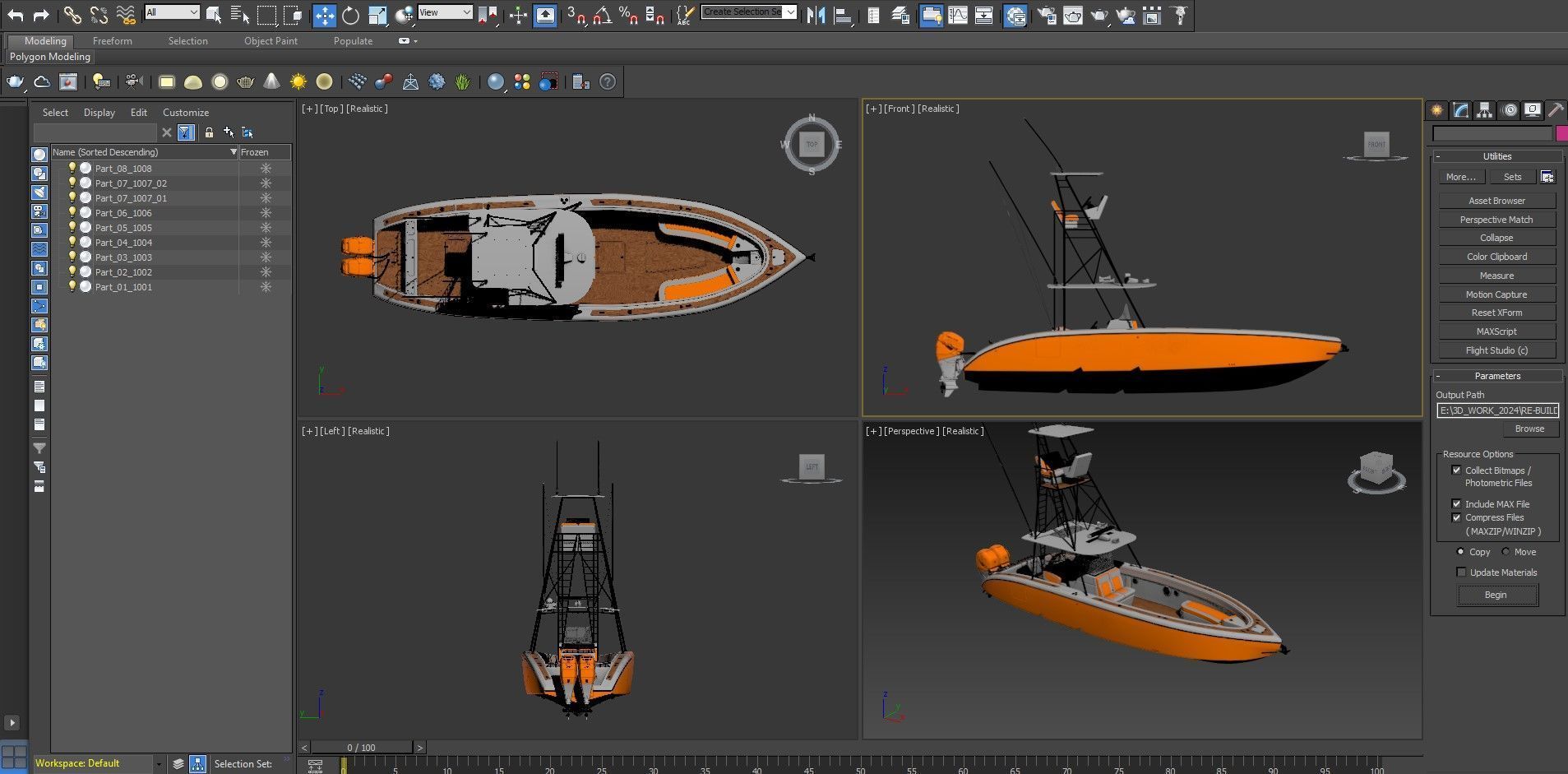
Task: Click the Output Path text field
Action: (1498, 410)
